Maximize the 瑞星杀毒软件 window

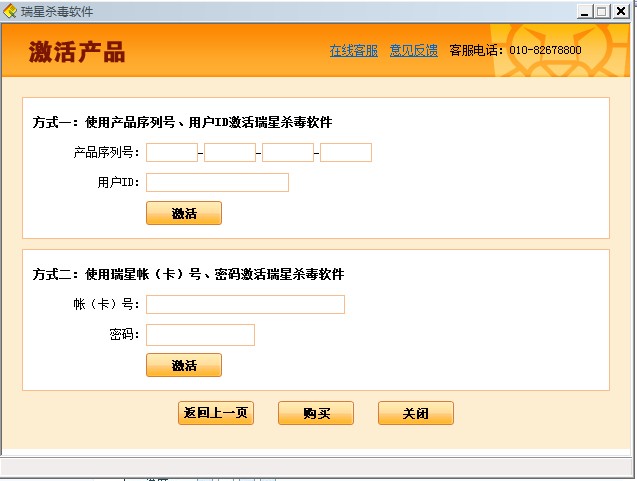[x=602, y=11]
